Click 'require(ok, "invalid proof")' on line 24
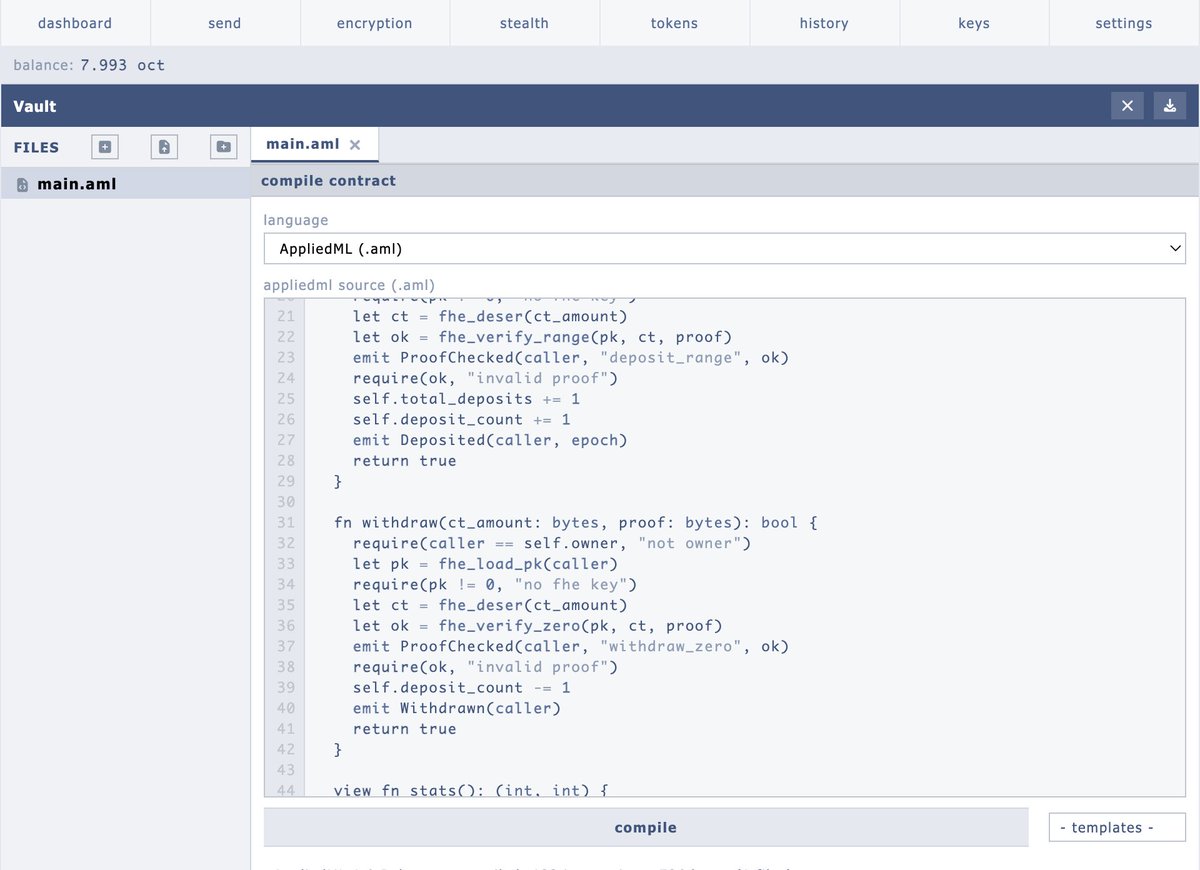Image resolution: width=1200 pixels, height=870 pixels. (485, 378)
